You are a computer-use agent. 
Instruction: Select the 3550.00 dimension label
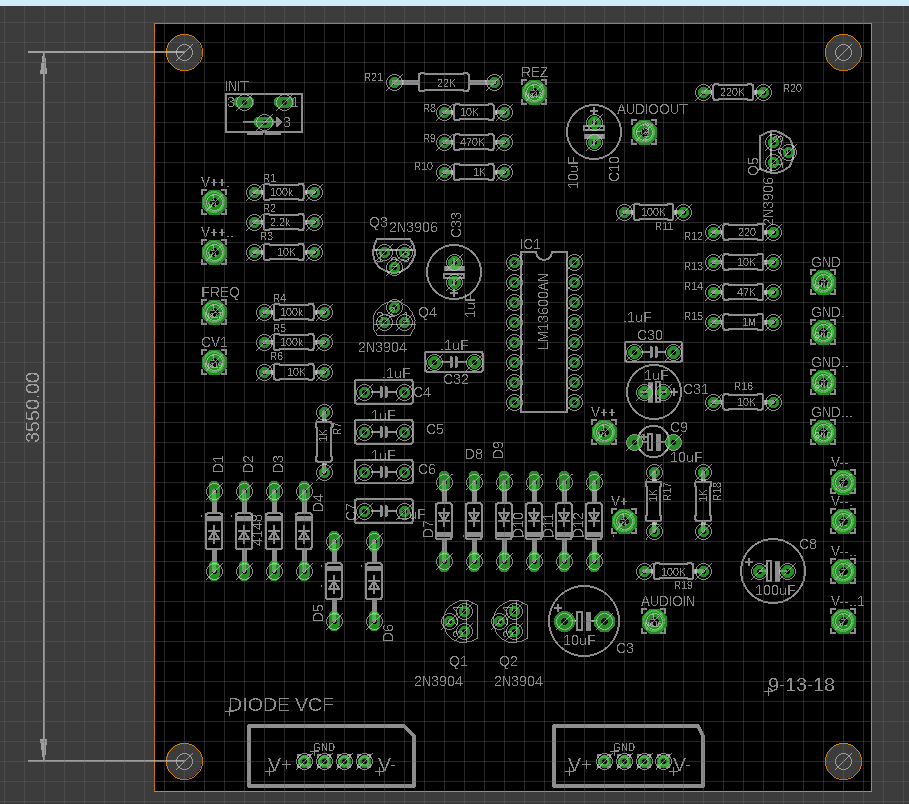(x=33, y=407)
